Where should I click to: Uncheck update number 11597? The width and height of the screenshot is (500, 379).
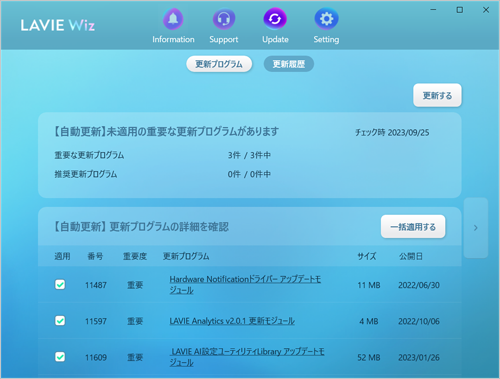tap(60, 321)
